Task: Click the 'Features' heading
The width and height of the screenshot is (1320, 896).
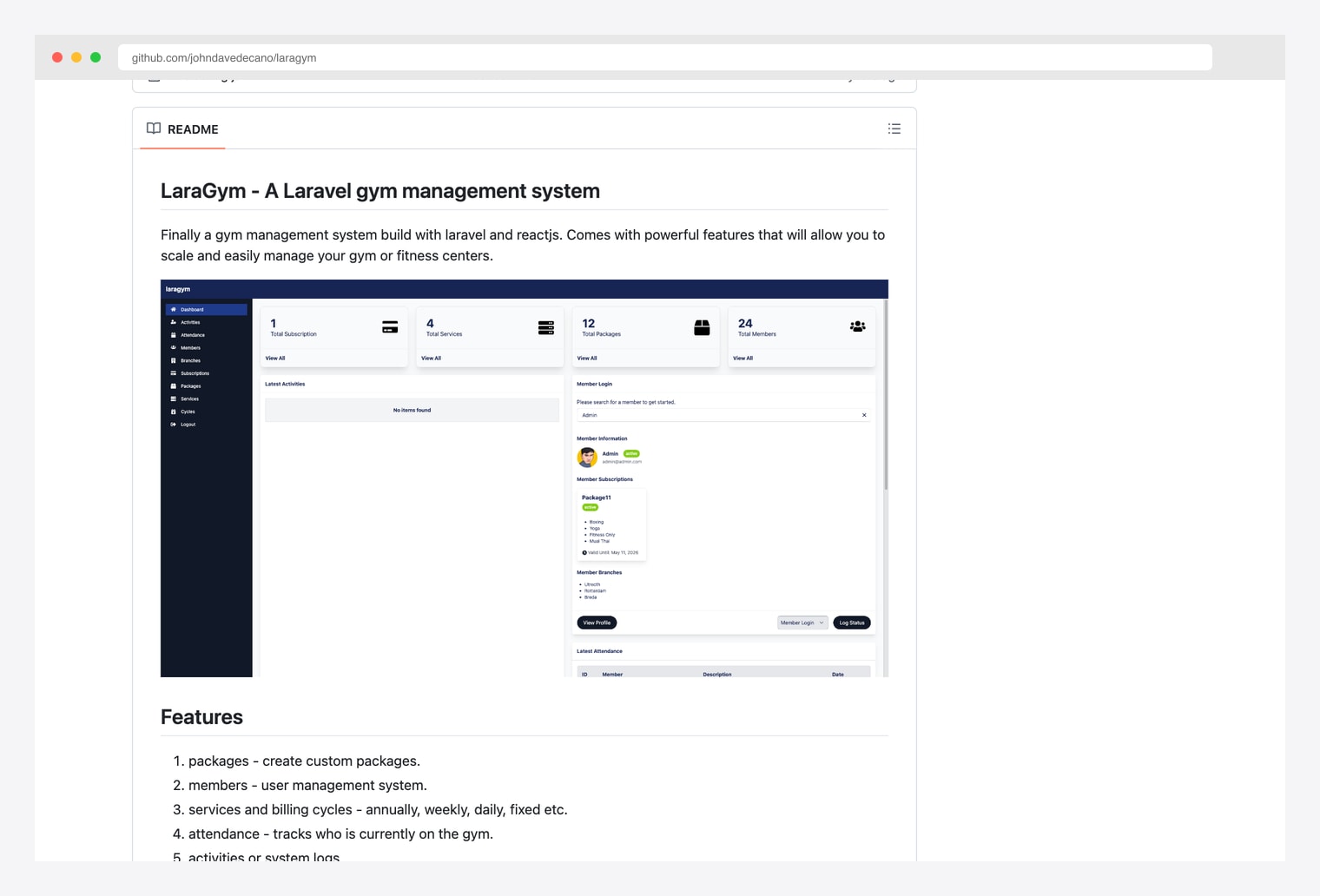Action: 201,717
